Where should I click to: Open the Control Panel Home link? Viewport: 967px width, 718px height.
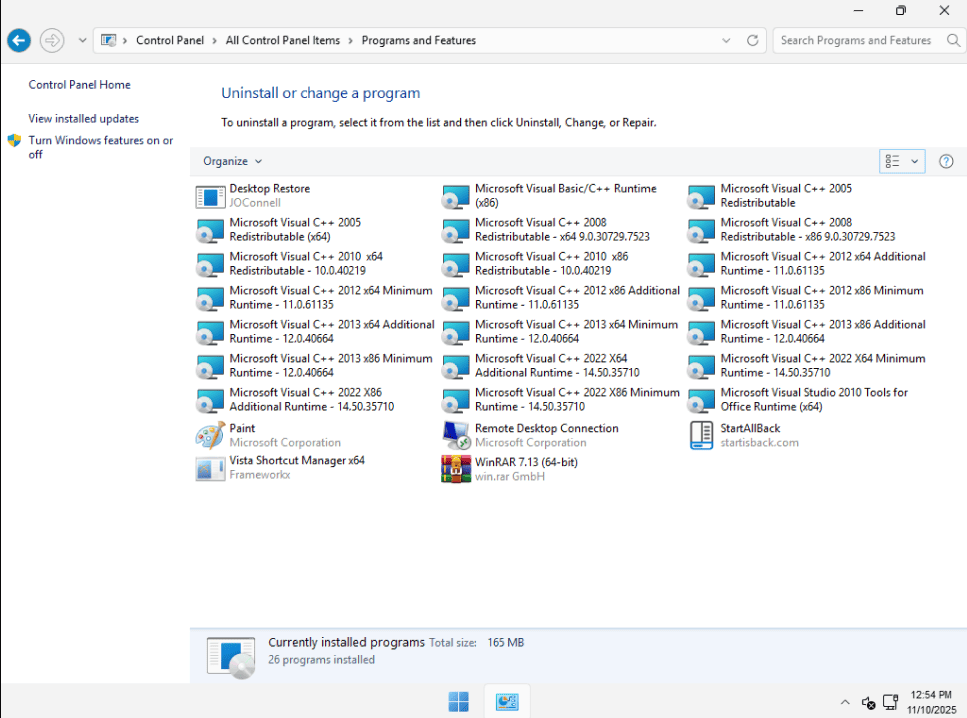point(79,85)
